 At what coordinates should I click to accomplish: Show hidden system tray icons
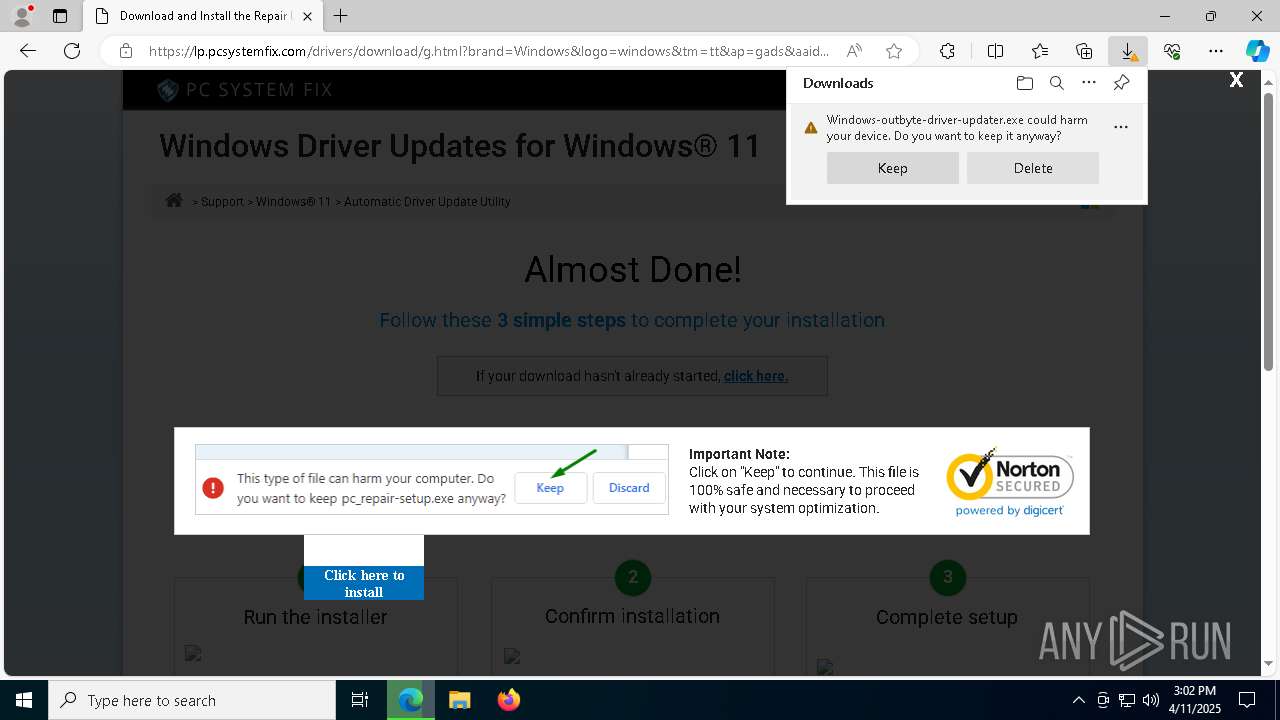tap(1078, 700)
